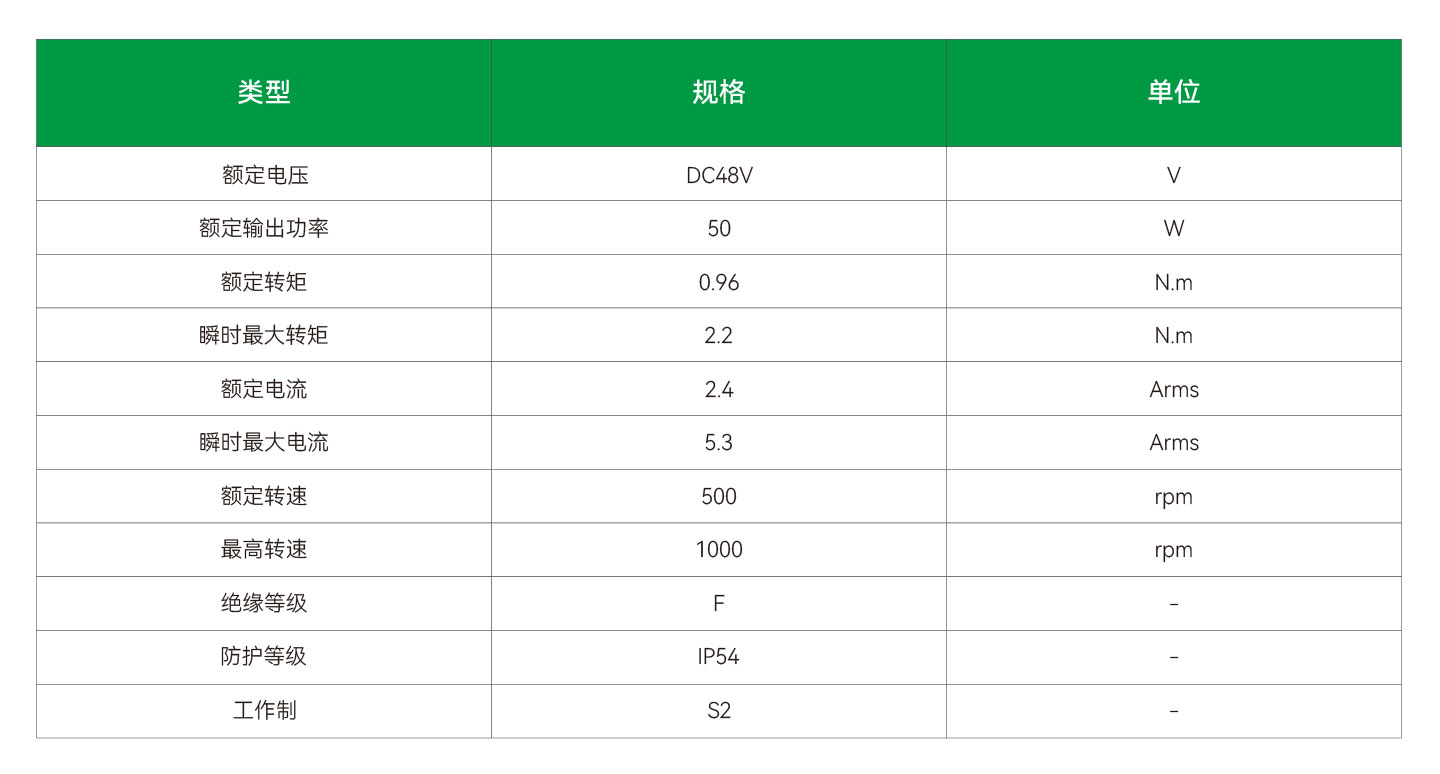Image resolution: width=1440 pixels, height=774 pixels.
Task: Click the 额定输出功率 label cell
Action: tap(264, 228)
